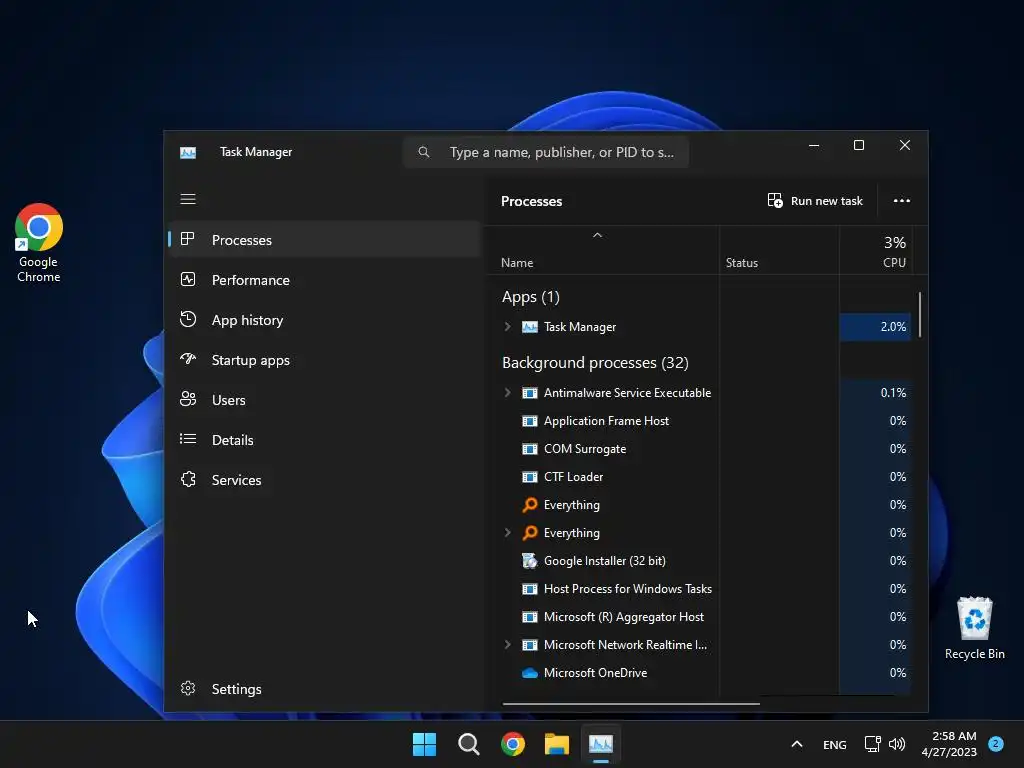1024x768 pixels.
Task: Open the Users page
Action: 325,400
